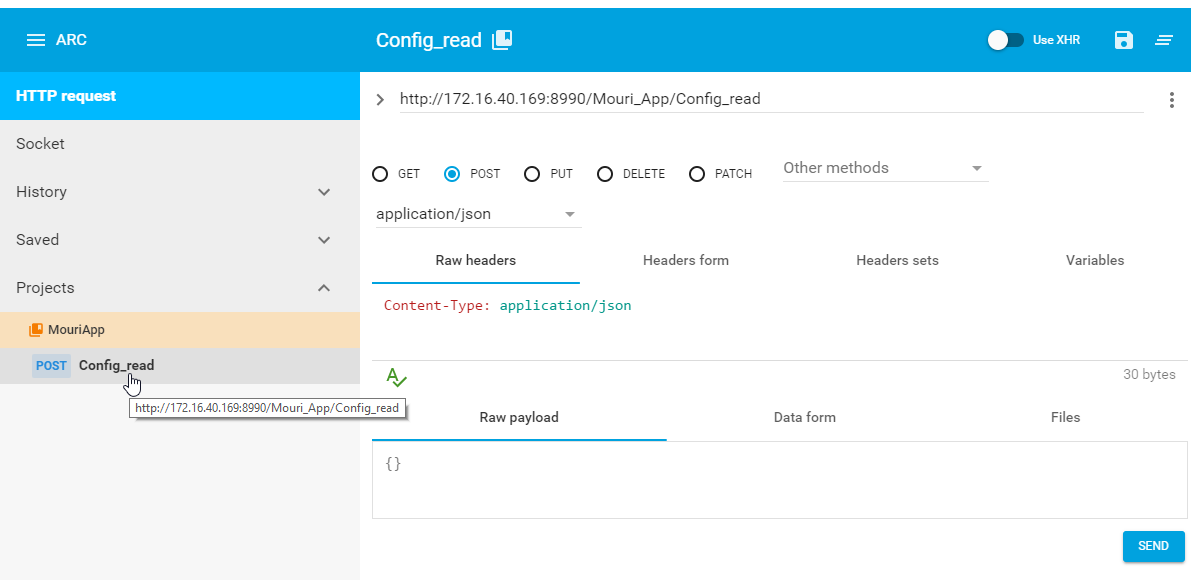Click the duplicate icon beside Config_read title
The height and width of the screenshot is (580, 1191).
point(501,39)
